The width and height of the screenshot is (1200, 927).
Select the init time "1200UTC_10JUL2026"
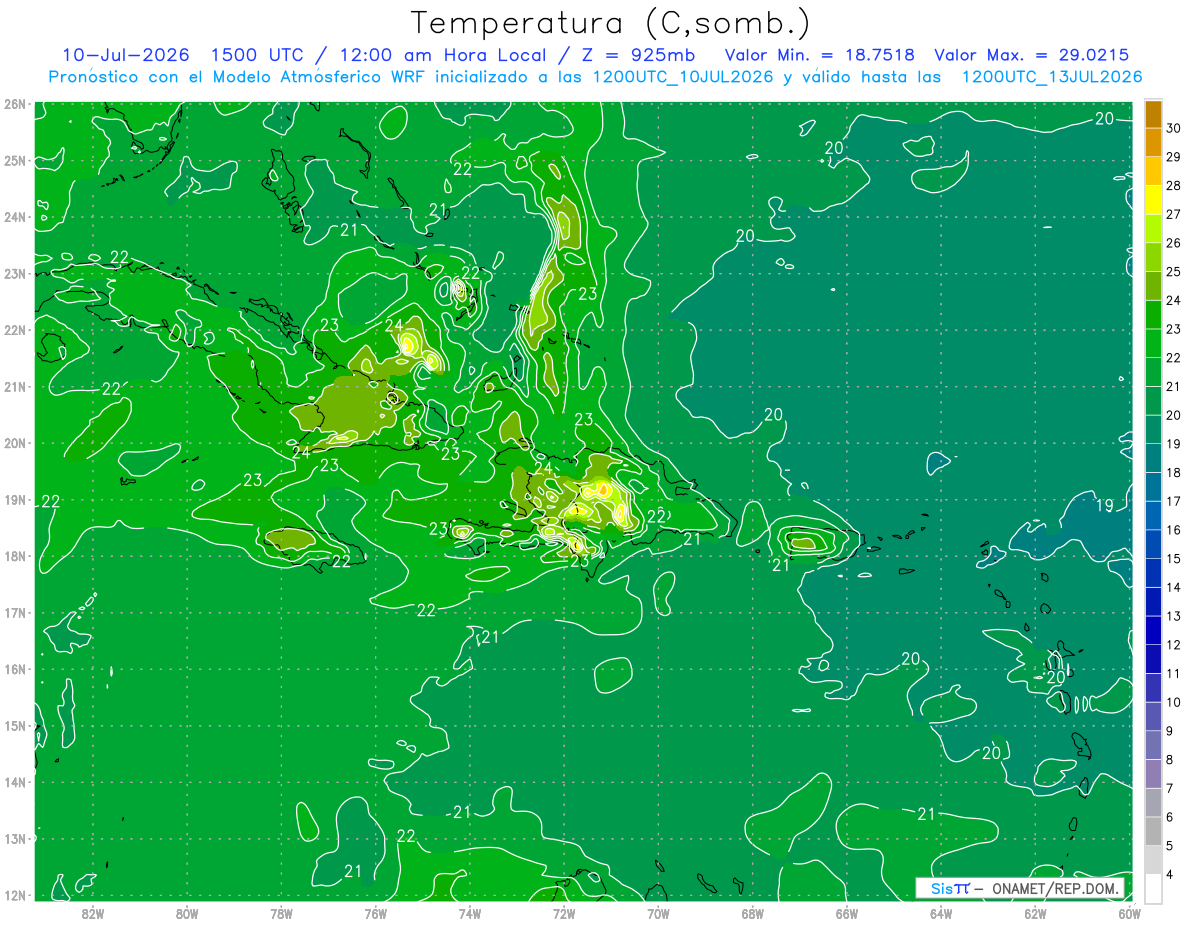tap(684, 77)
